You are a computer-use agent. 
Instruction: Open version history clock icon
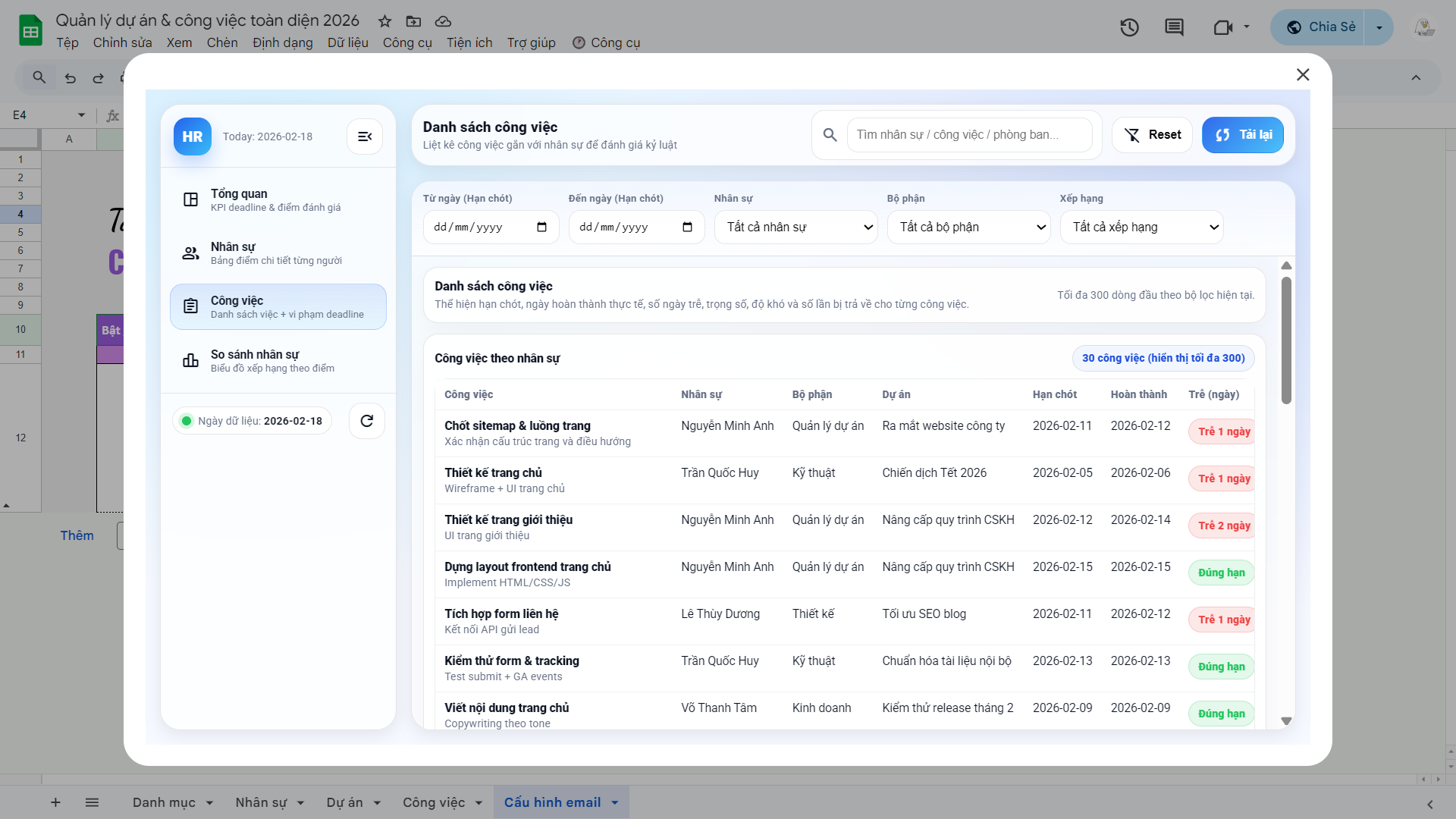[x=1129, y=28]
